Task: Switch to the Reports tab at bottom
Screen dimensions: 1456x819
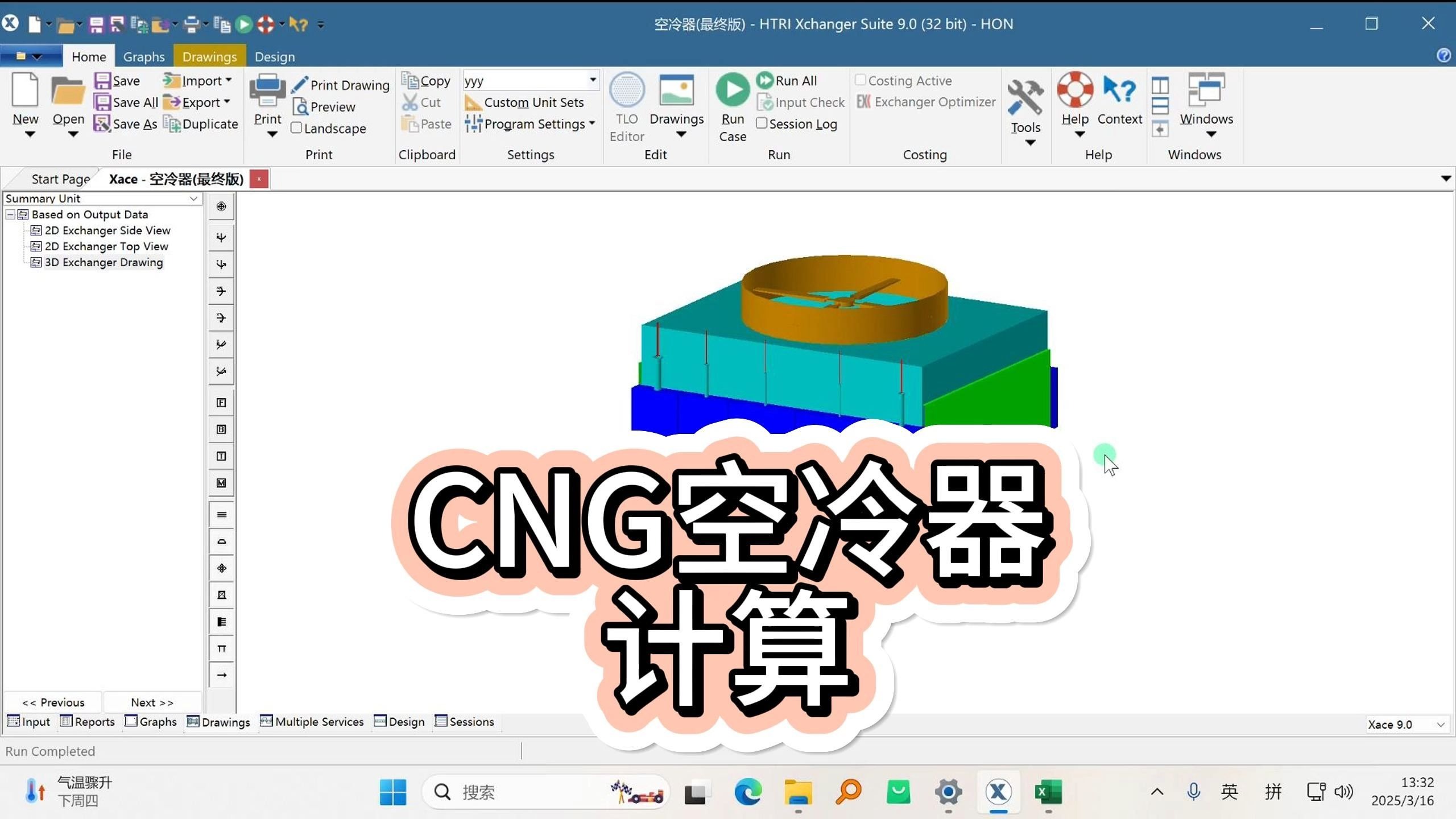Action: [88, 721]
